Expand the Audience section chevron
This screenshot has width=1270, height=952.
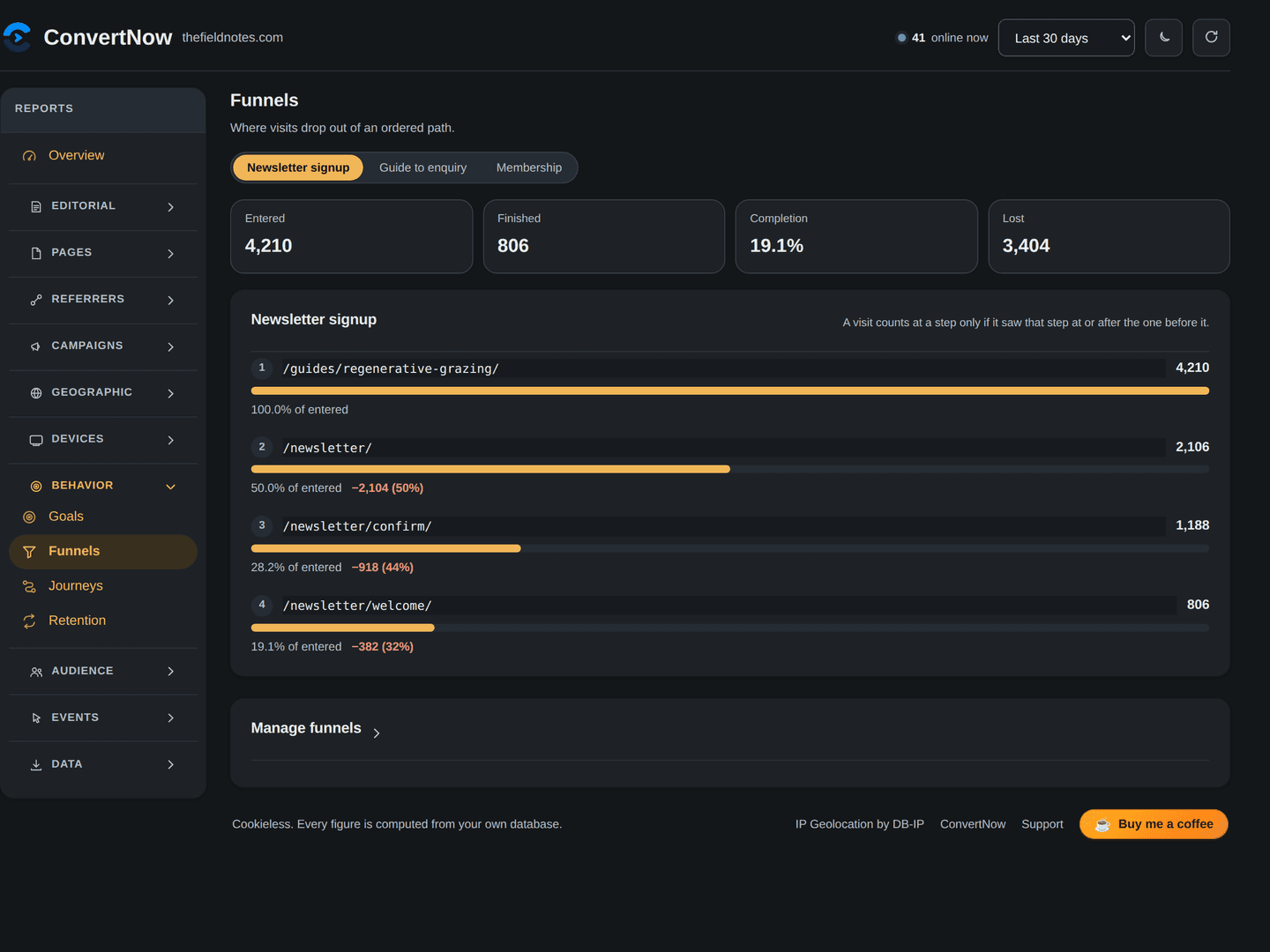pos(170,672)
